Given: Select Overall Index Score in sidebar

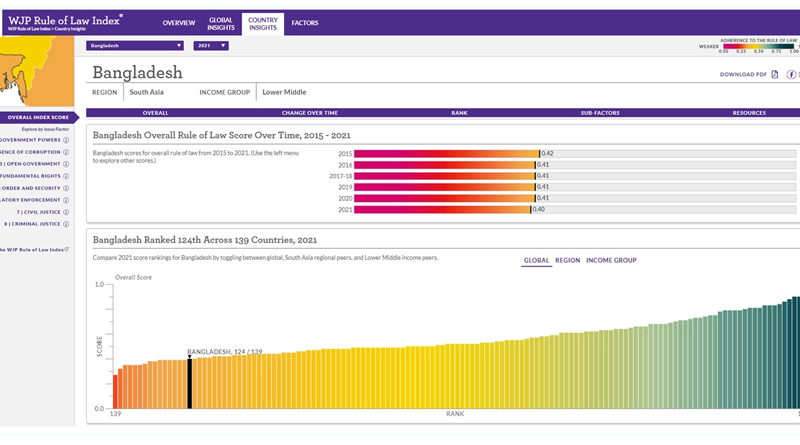Looking at the screenshot, I should pos(38,117).
